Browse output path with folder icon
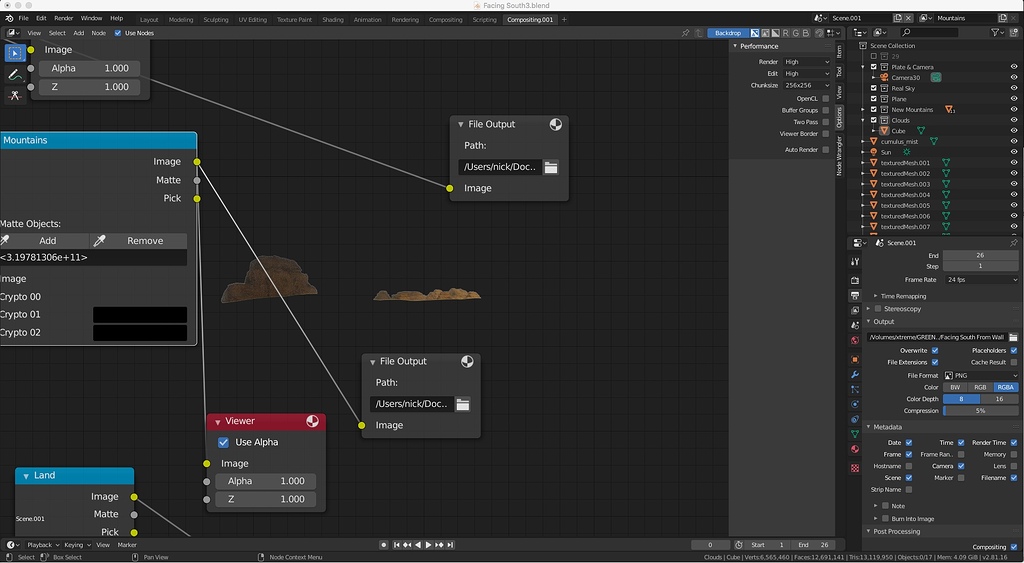Screen dimensions: 1024x563 click(1013, 337)
